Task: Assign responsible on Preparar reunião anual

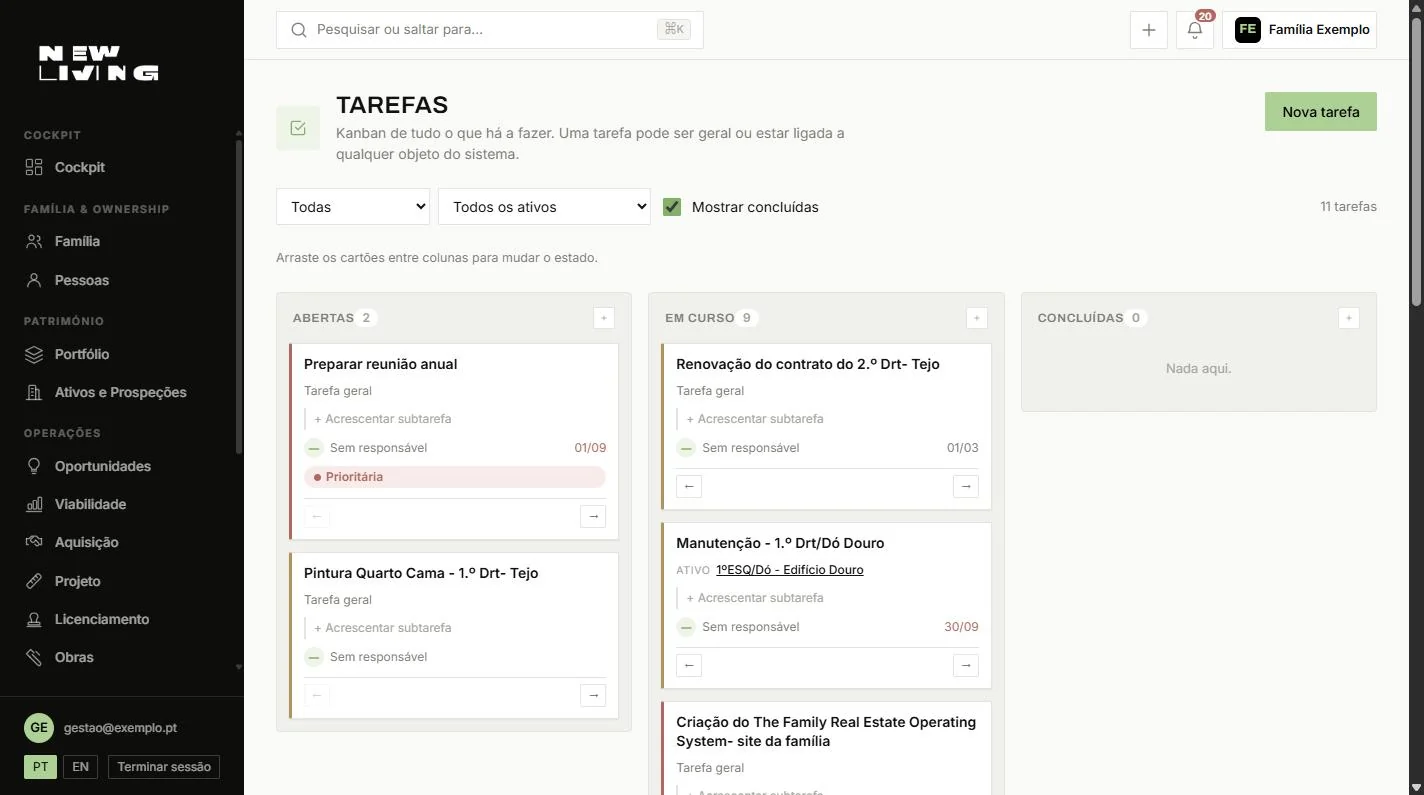Action: pos(366,448)
